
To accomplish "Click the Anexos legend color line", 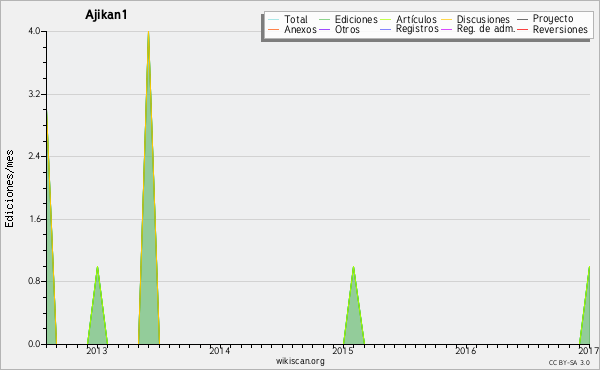I will (x=274, y=29).
